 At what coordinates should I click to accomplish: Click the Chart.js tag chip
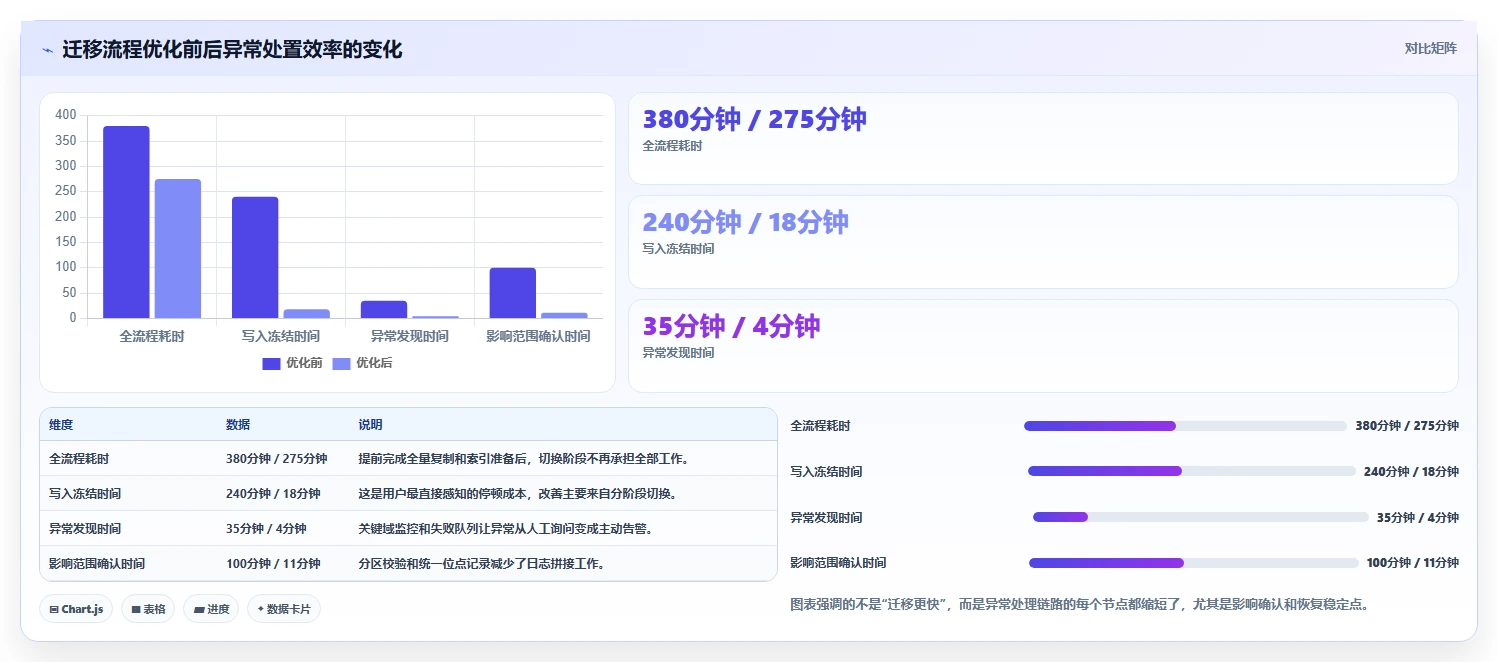pos(76,609)
